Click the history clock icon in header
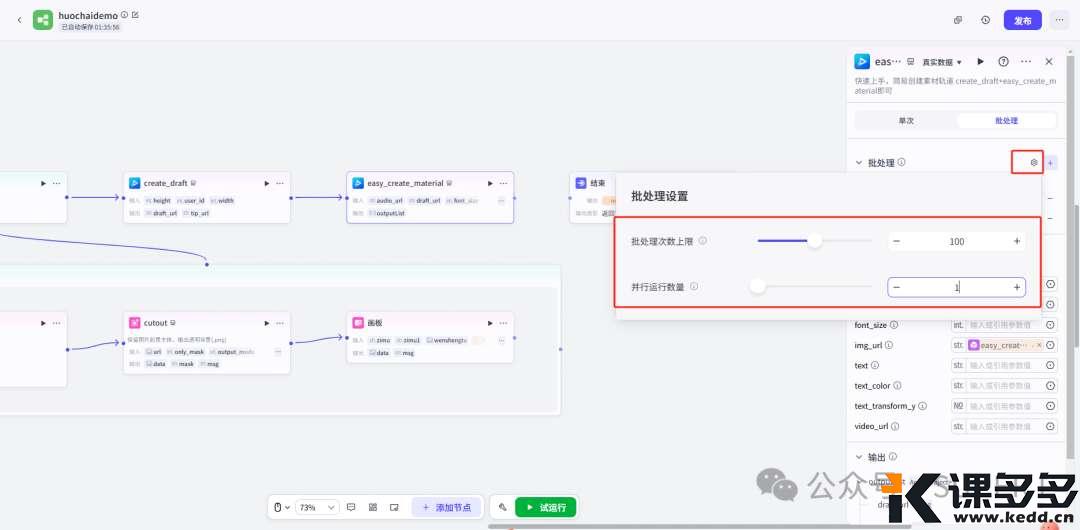 [985, 20]
